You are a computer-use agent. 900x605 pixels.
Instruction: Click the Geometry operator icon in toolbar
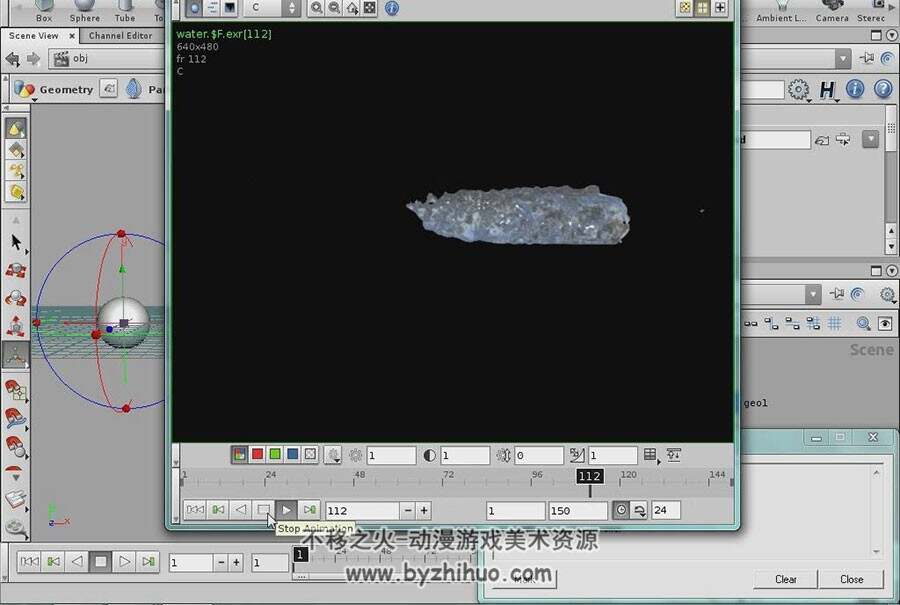(x=24, y=89)
